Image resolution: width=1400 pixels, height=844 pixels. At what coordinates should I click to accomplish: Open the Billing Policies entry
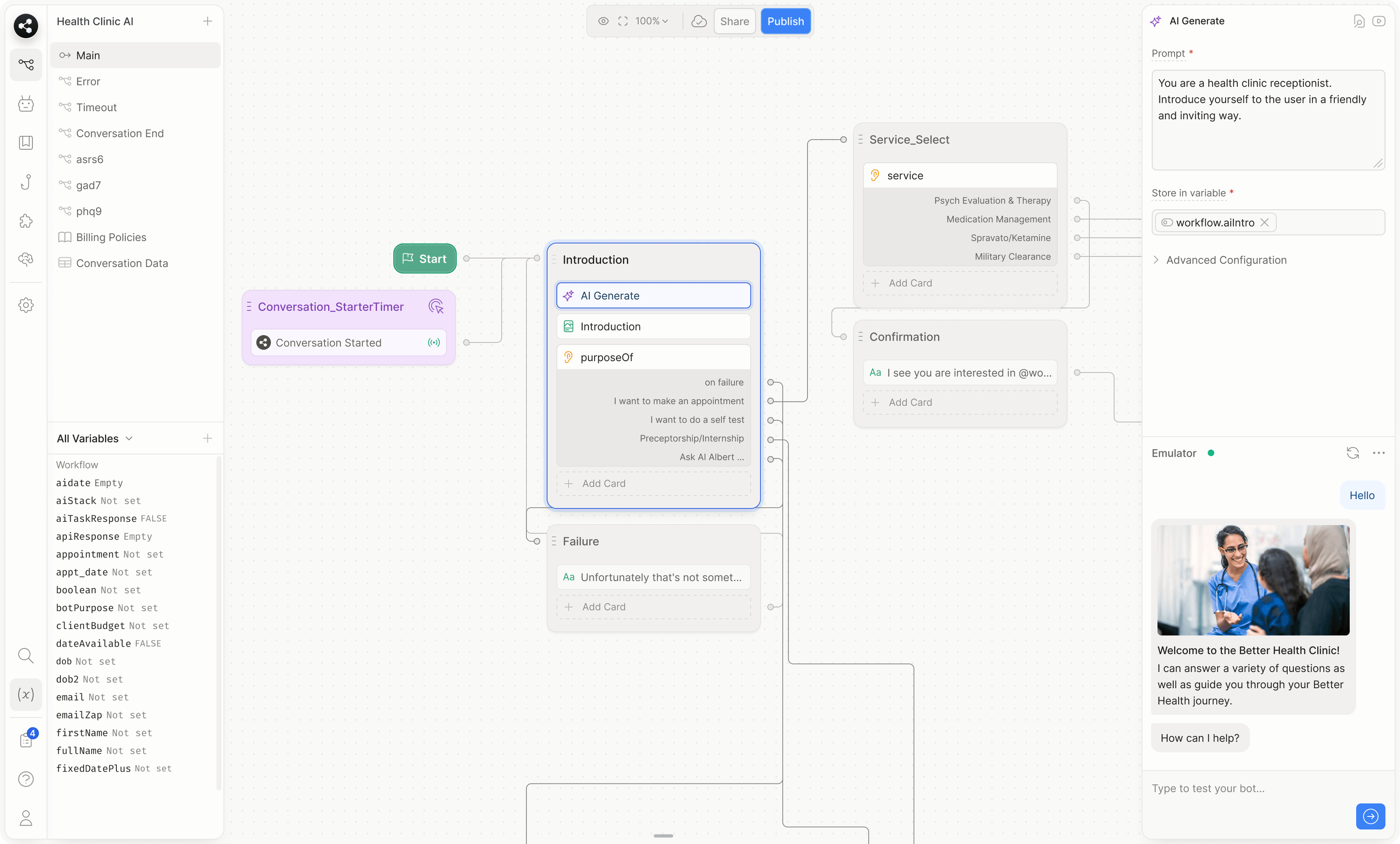coord(112,237)
